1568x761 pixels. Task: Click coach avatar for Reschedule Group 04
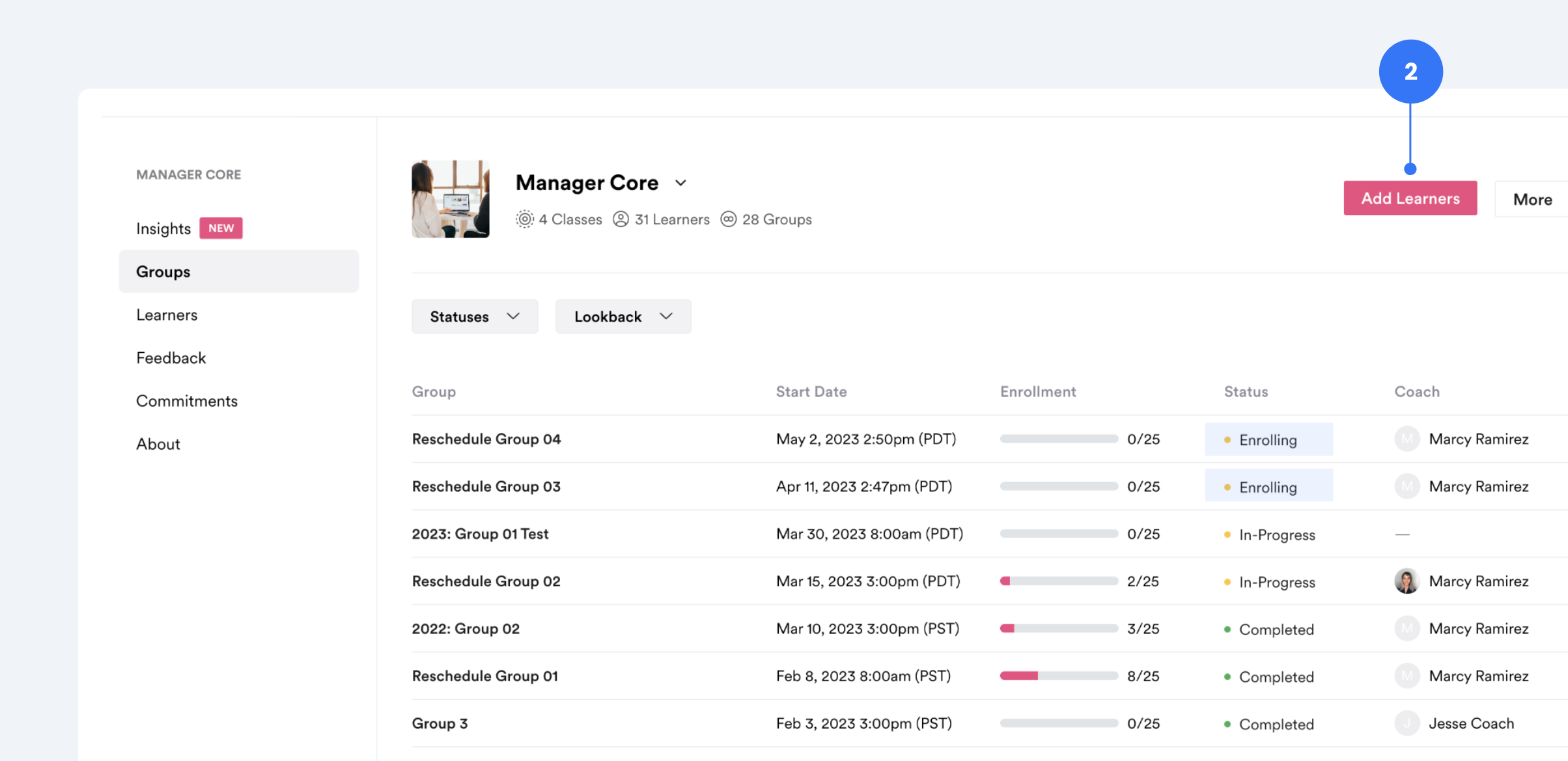pyautogui.click(x=1407, y=439)
